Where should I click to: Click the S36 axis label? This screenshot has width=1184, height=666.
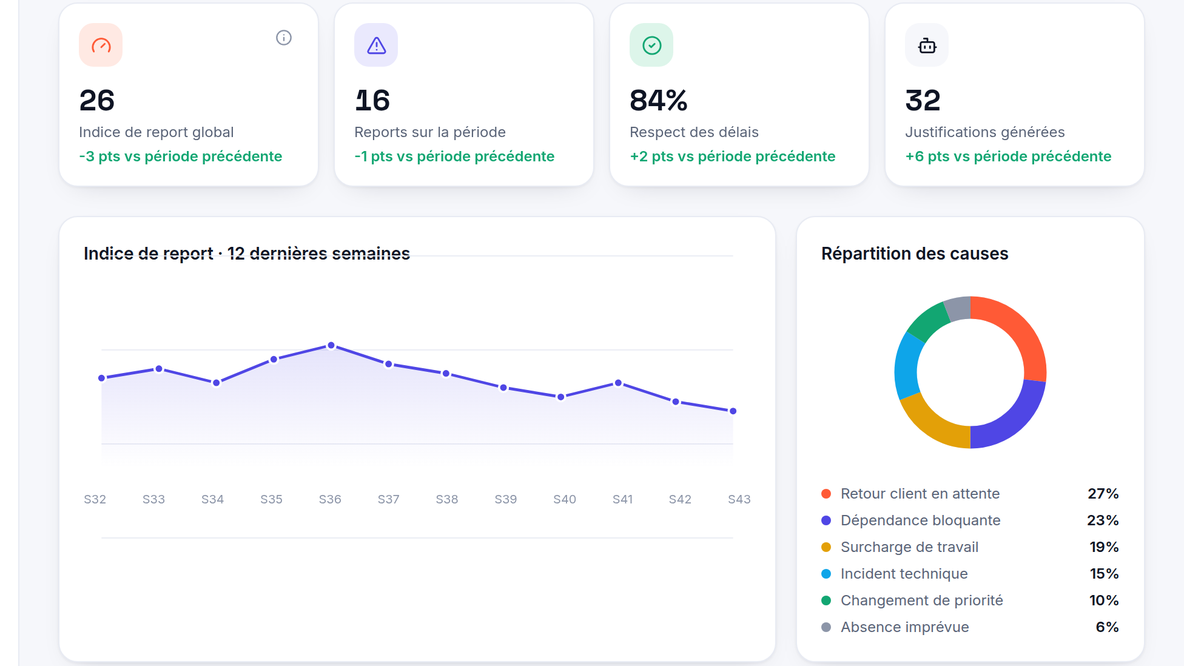coord(330,499)
